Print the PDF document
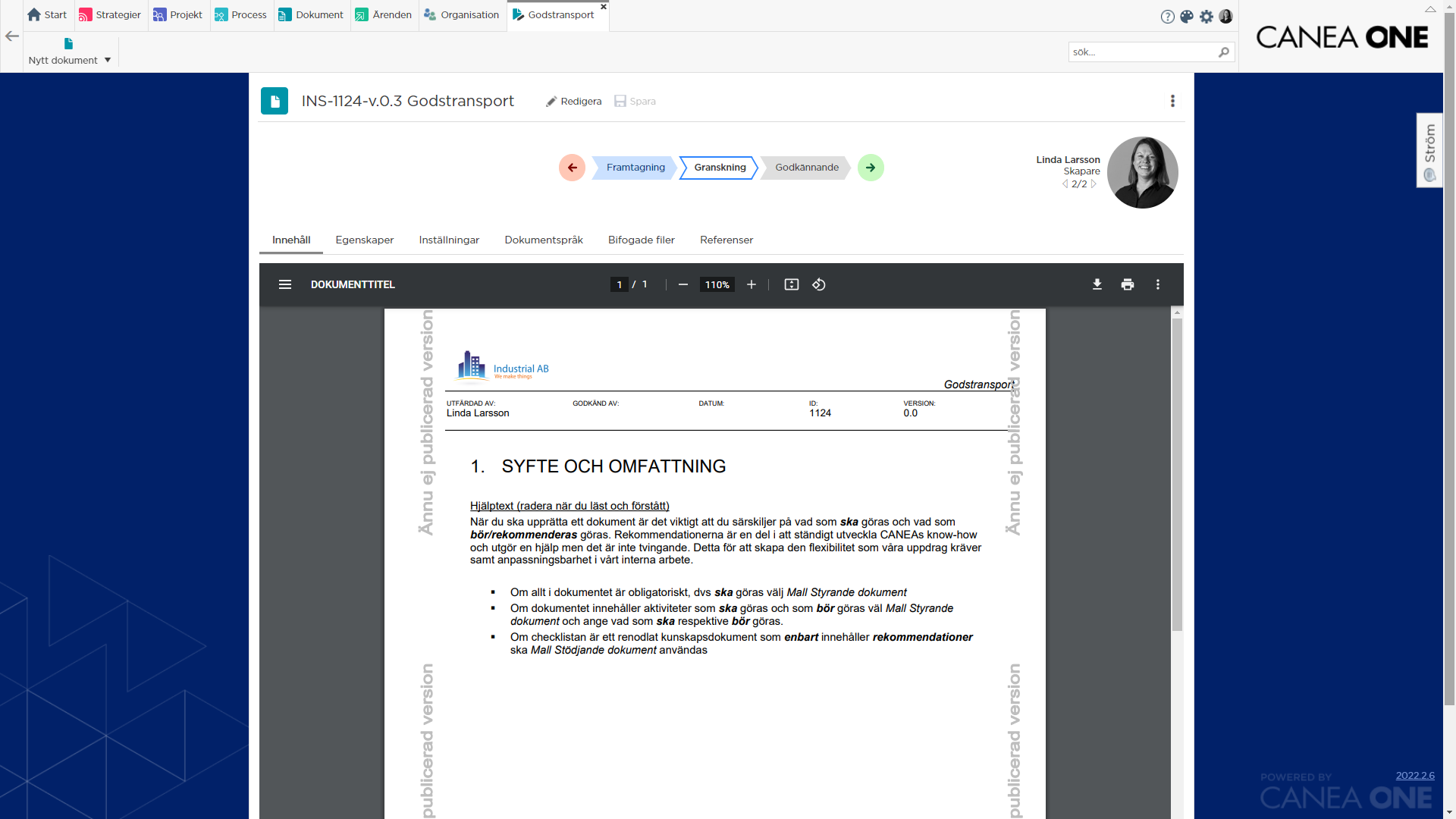This screenshot has height=819, width=1456. [1128, 284]
